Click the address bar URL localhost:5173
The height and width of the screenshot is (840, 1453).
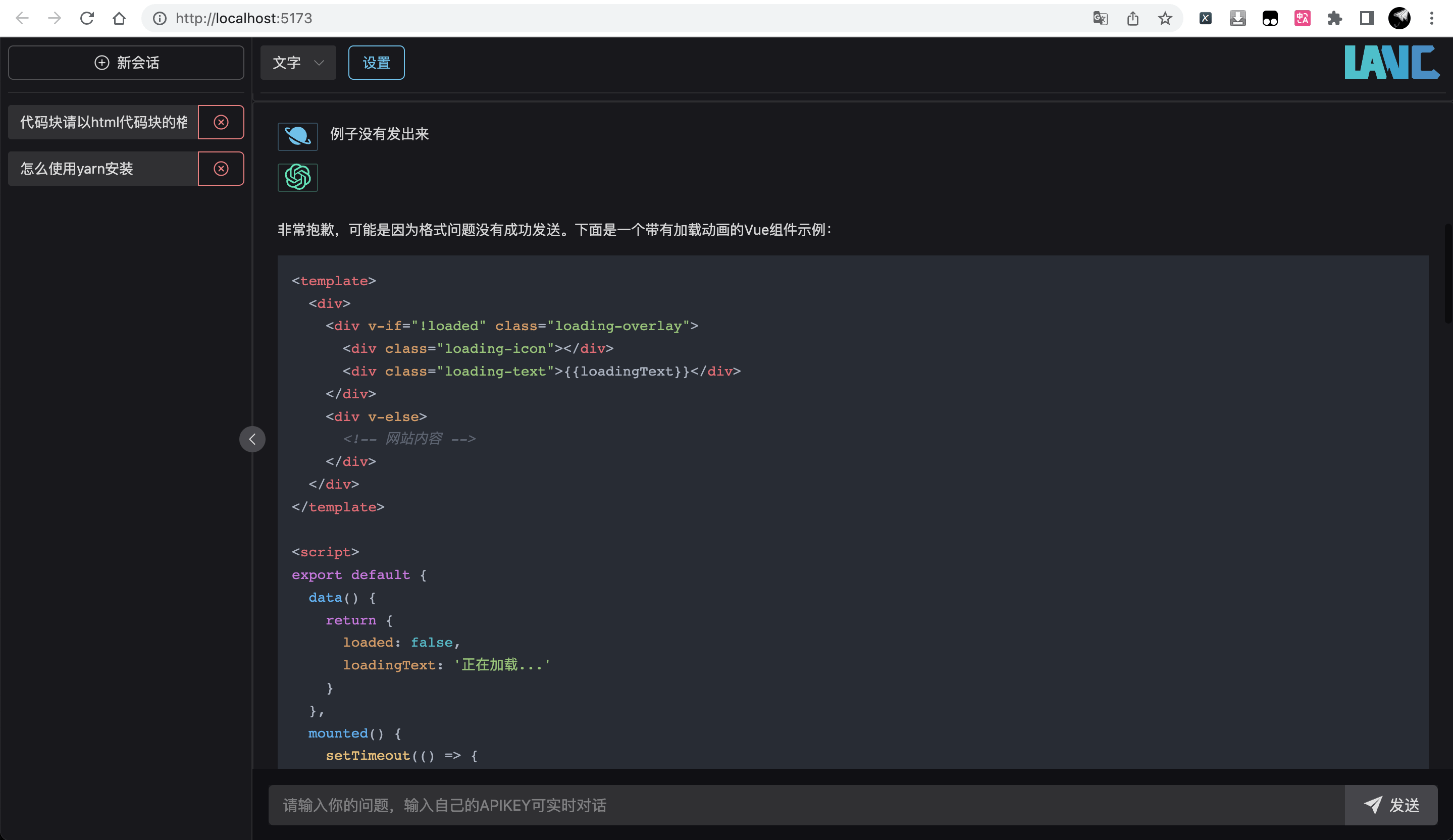[x=244, y=19]
